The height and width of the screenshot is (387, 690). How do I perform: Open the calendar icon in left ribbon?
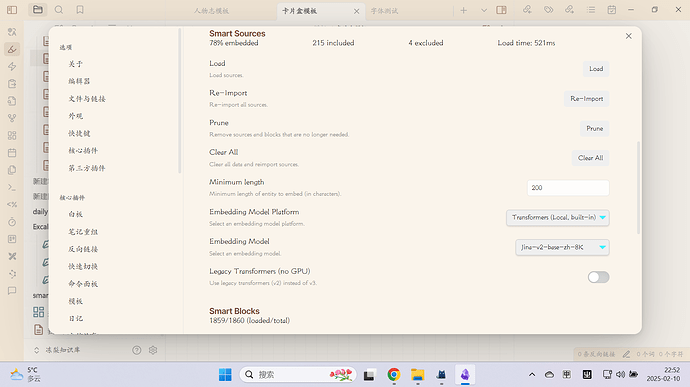click(12, 153)
